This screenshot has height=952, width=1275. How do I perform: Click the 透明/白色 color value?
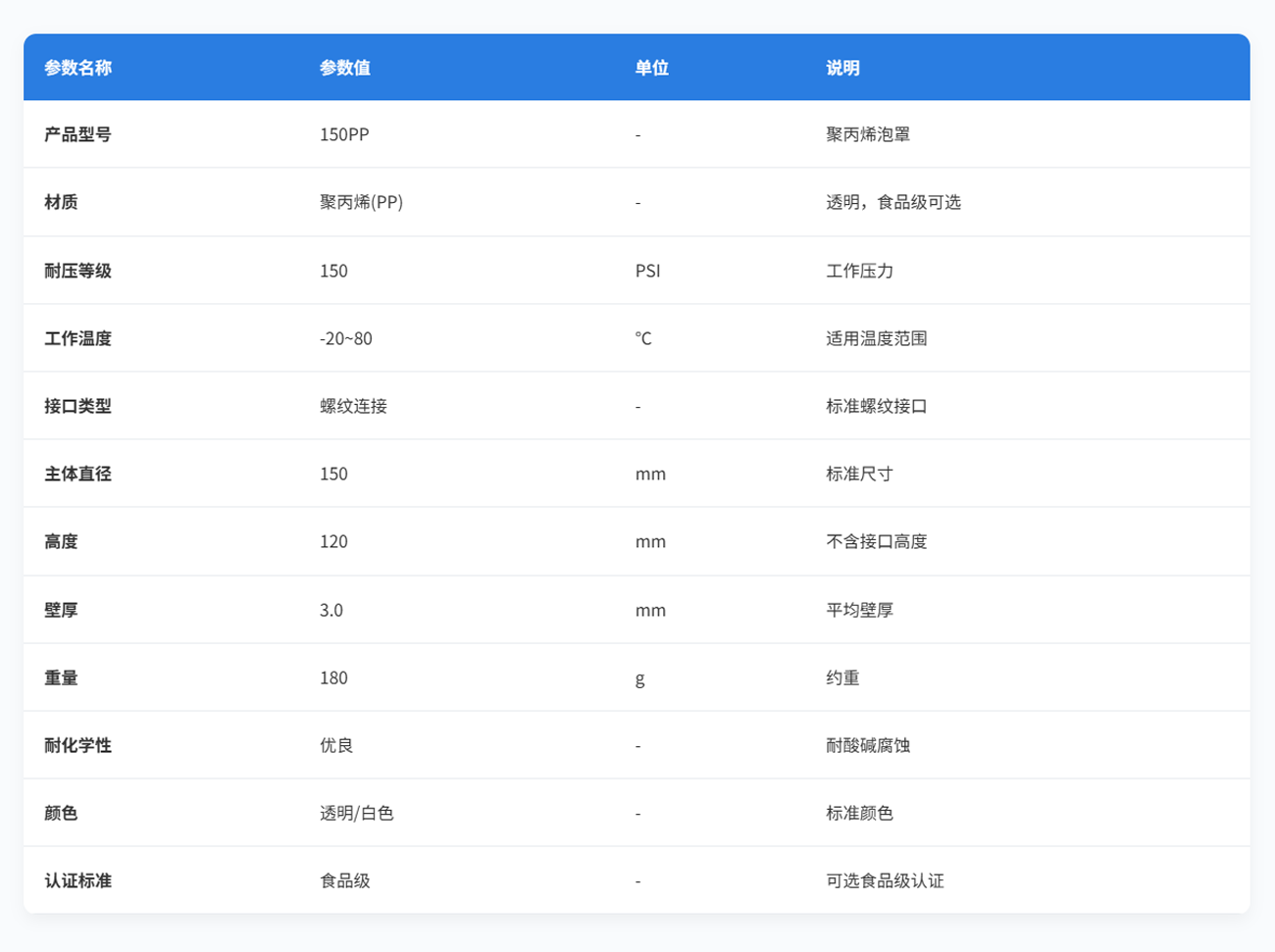pyautogui.click(x=356, y=813)
